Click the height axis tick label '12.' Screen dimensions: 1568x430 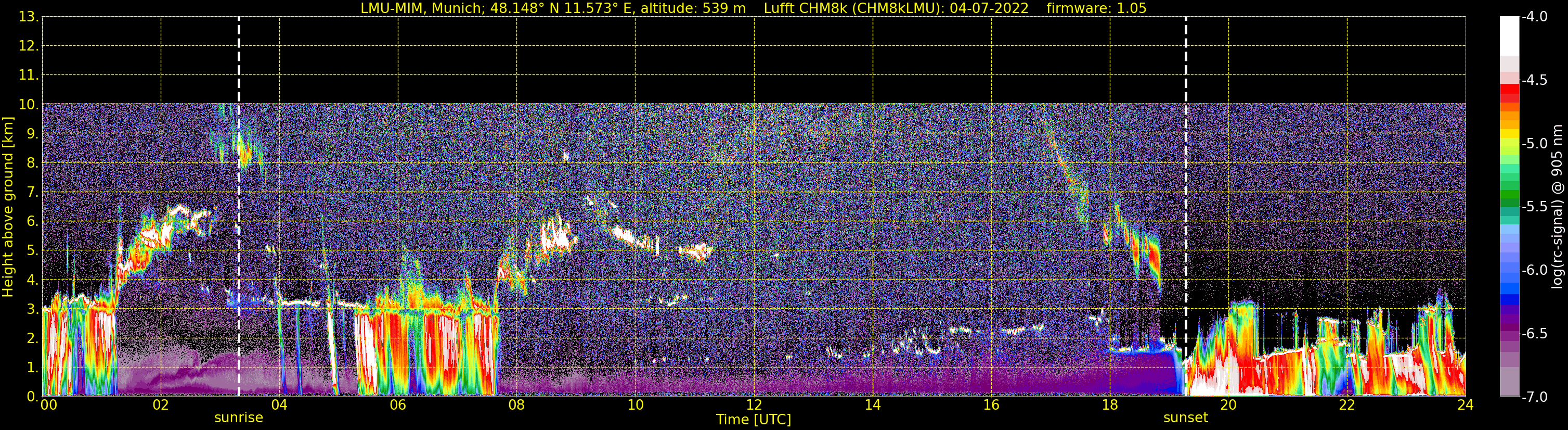click(x=29, y=46)
